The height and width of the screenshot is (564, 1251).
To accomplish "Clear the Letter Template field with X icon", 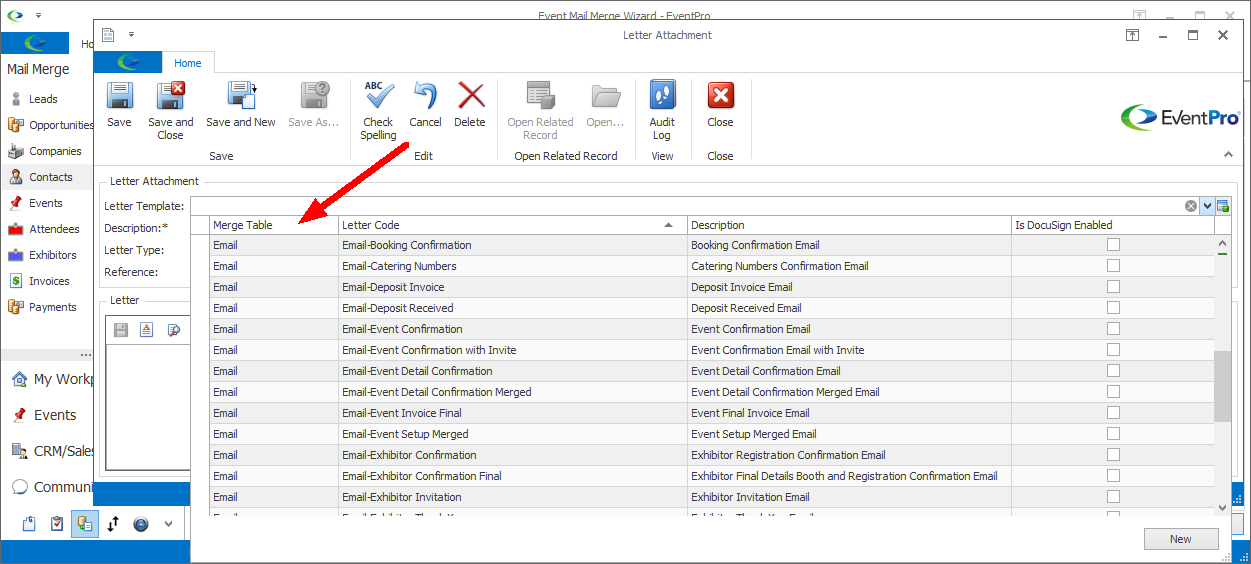I will click(x=1191, y=206).
